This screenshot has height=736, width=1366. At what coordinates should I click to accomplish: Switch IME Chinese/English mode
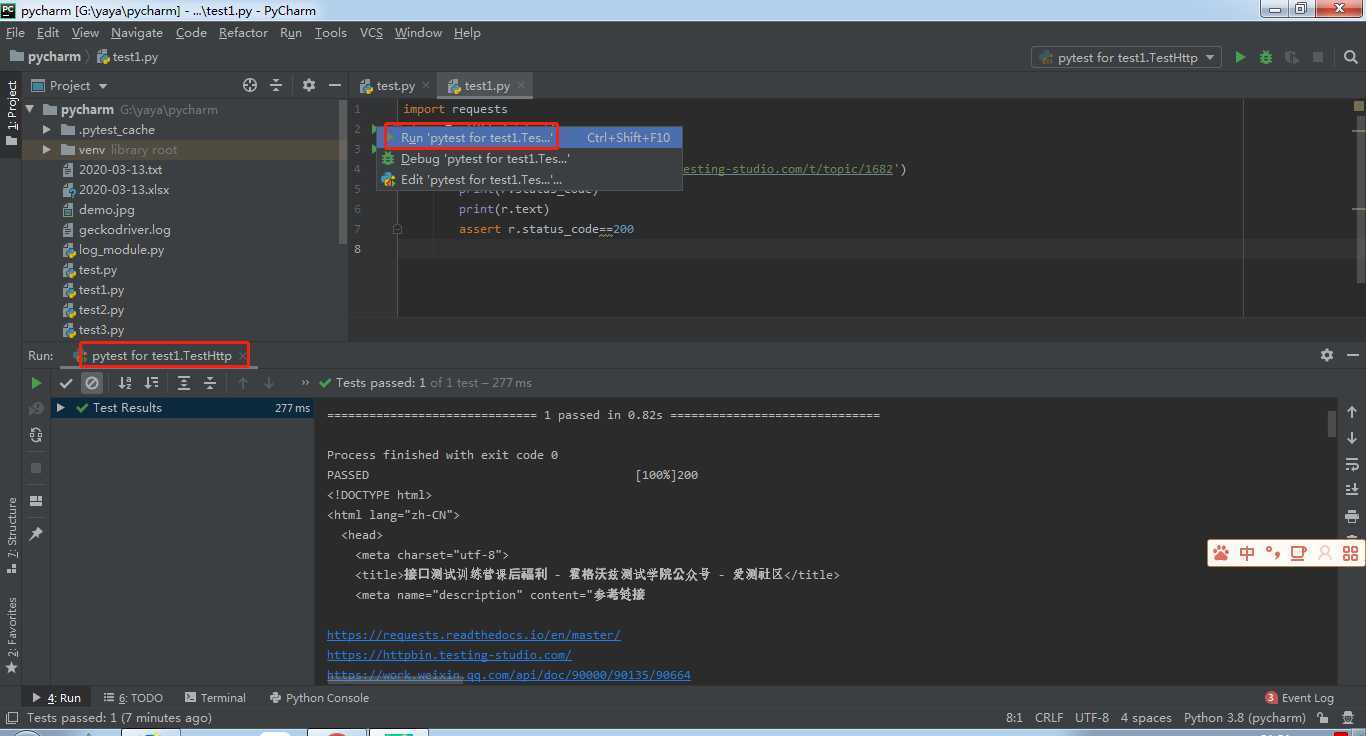coord(1247,553)
